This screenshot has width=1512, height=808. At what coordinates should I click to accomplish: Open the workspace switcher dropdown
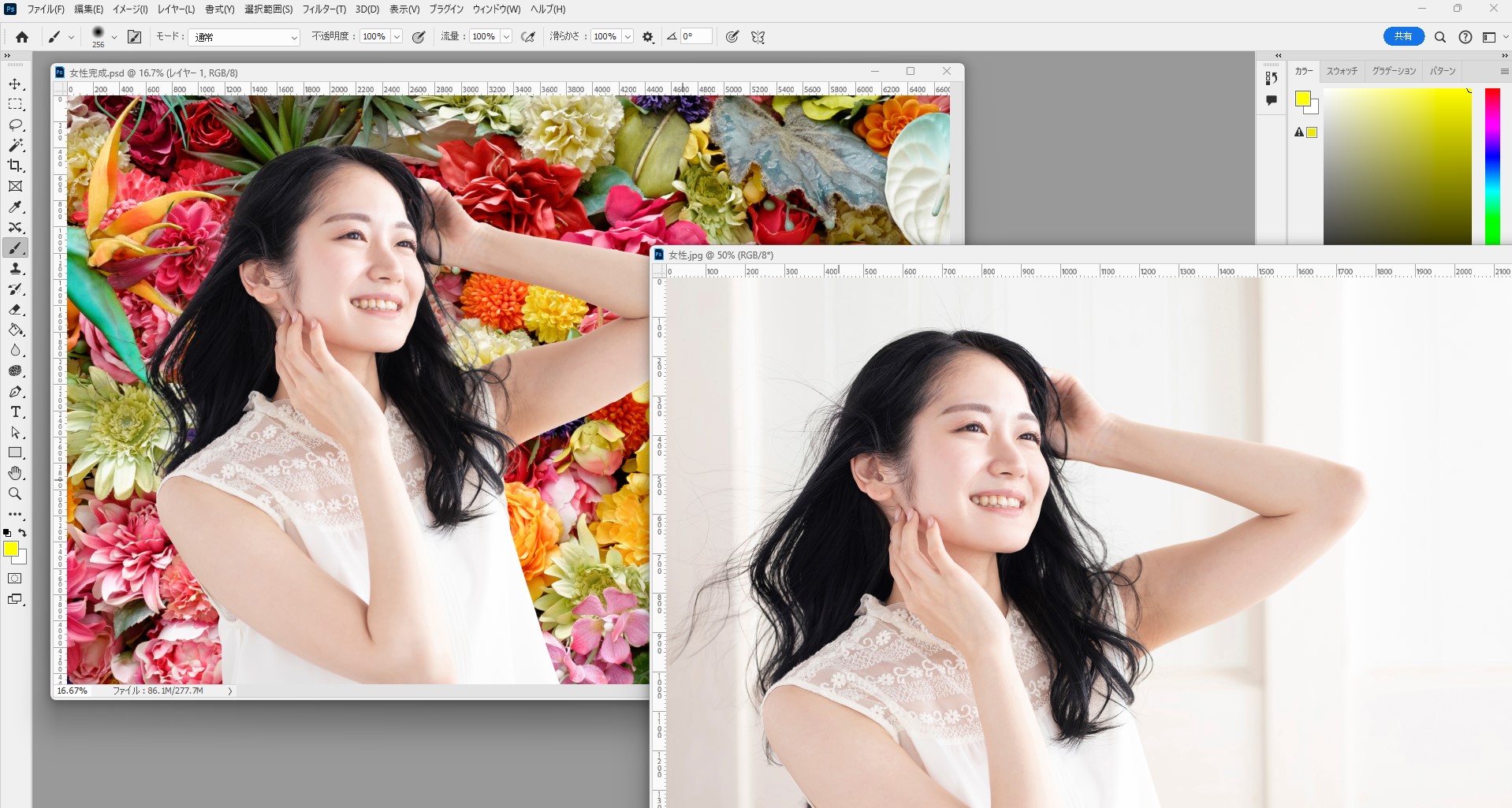click(1495, 37)
